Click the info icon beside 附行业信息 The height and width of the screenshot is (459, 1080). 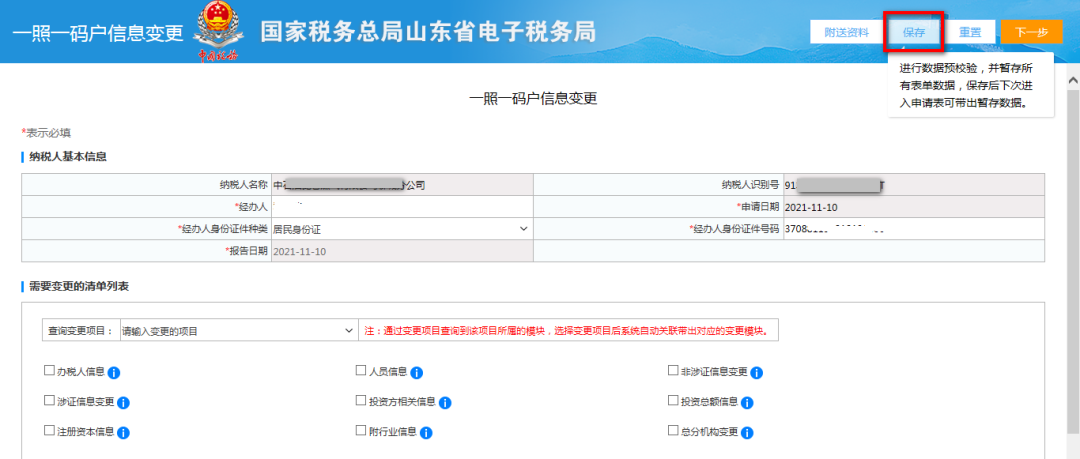point(426,434)
